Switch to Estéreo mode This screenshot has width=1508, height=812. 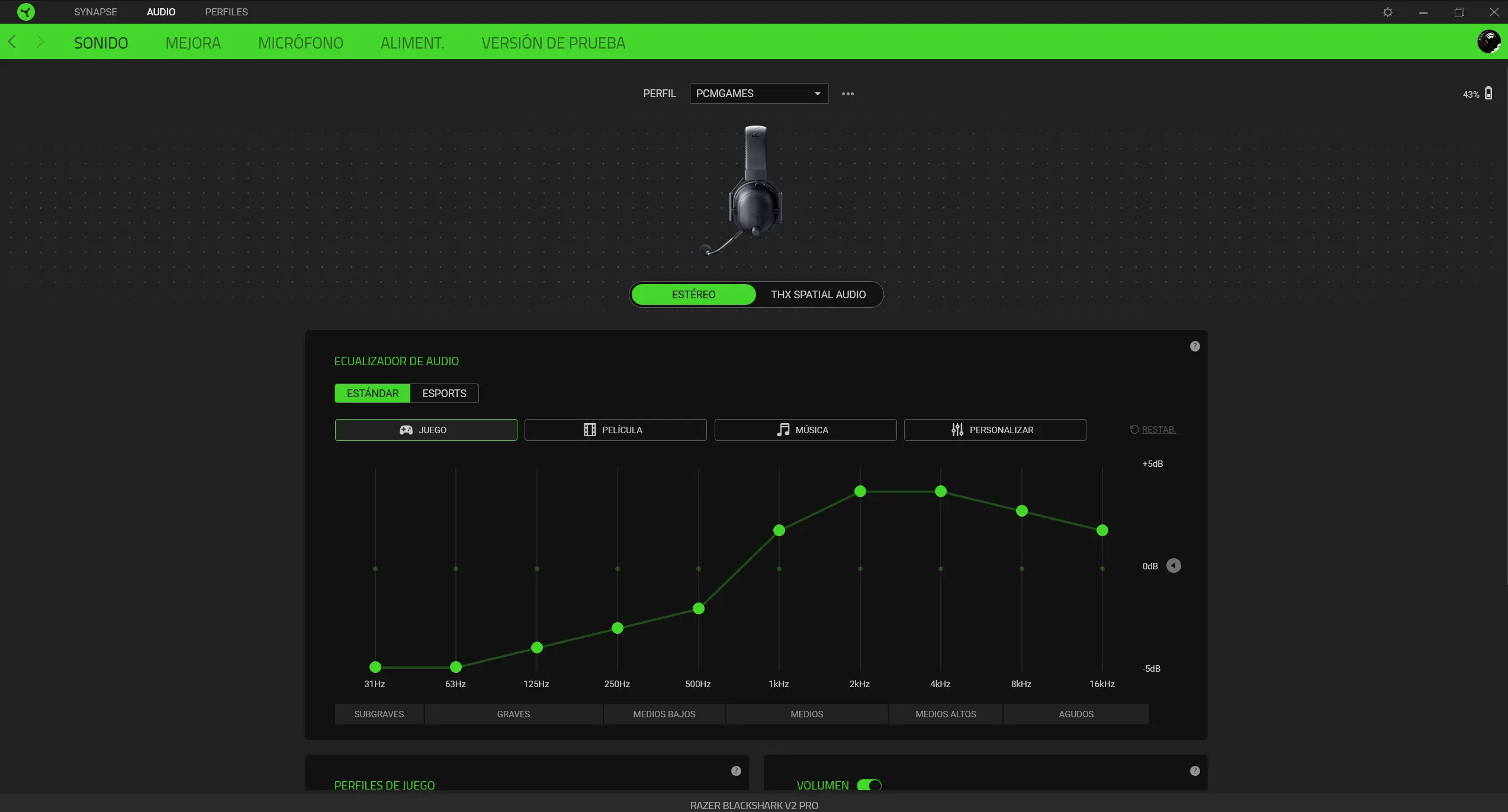point(693,294)
